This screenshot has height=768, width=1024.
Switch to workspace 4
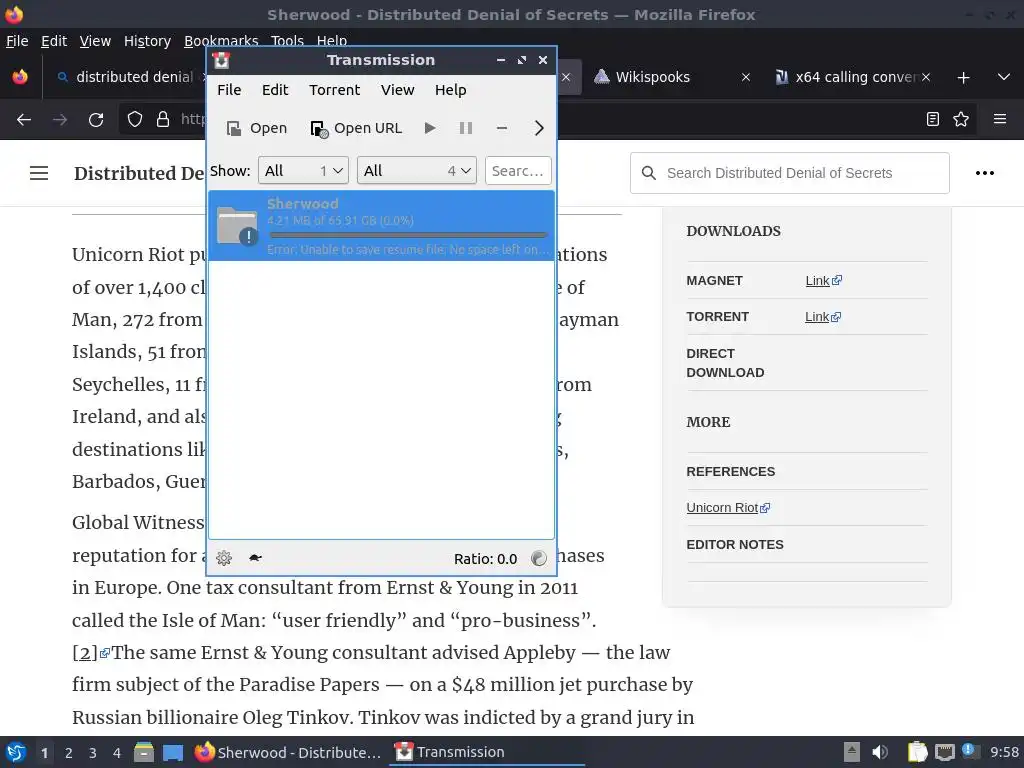[x=117, y=753]
